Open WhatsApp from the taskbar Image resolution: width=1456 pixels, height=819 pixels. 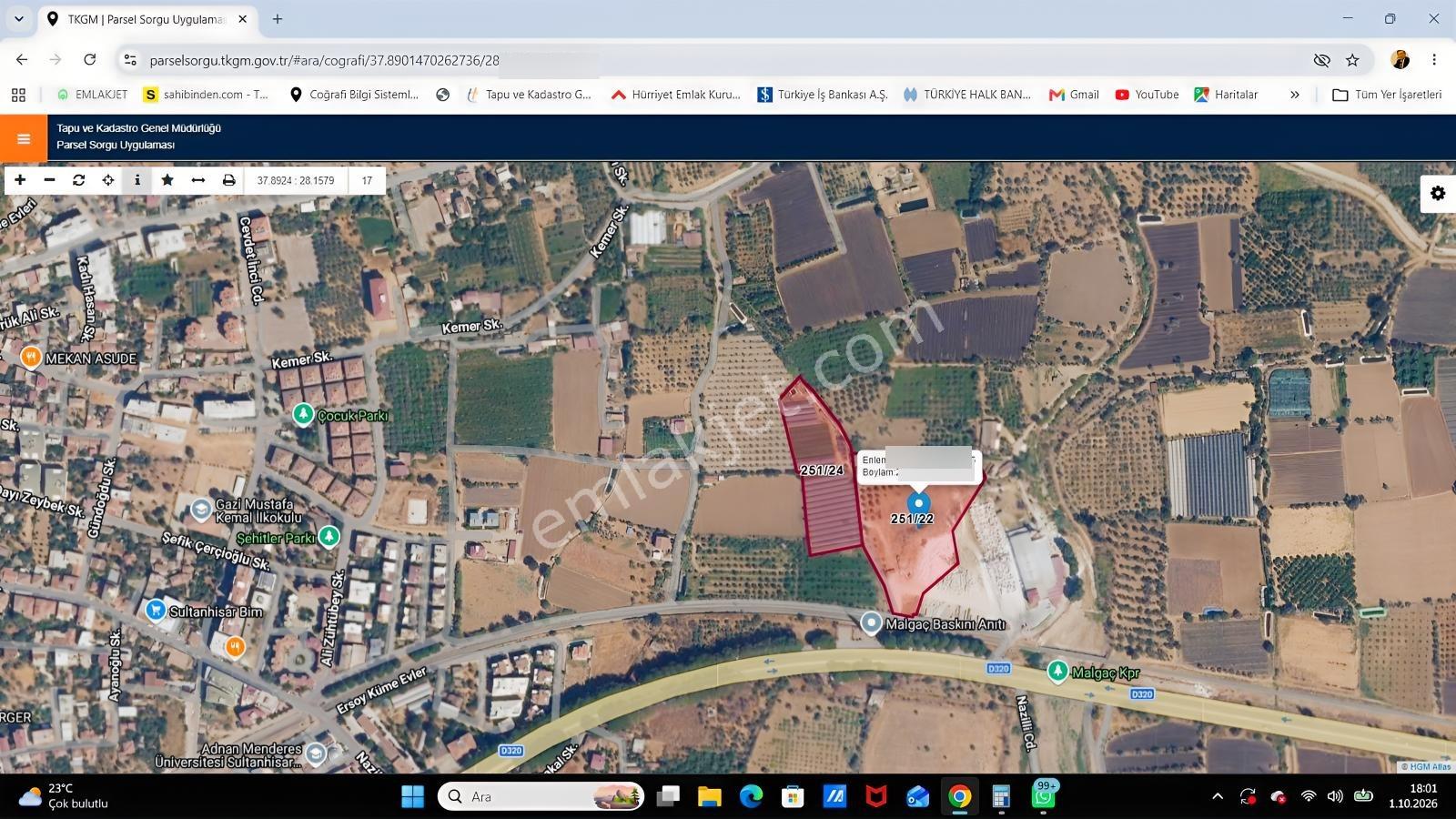point(1044,797)
